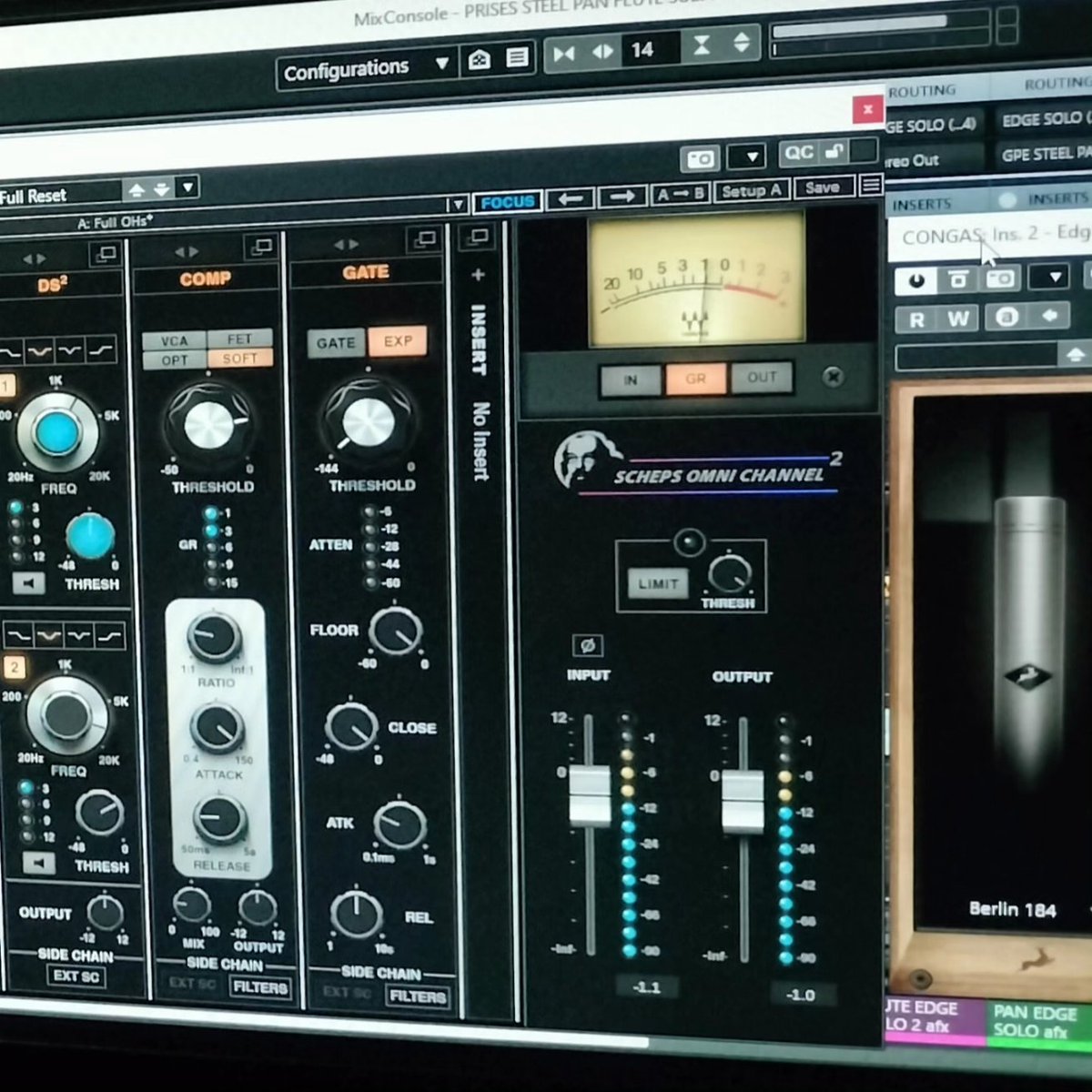Select VCA compressor type
1092x1092 pixels.
tap(175, 340)
